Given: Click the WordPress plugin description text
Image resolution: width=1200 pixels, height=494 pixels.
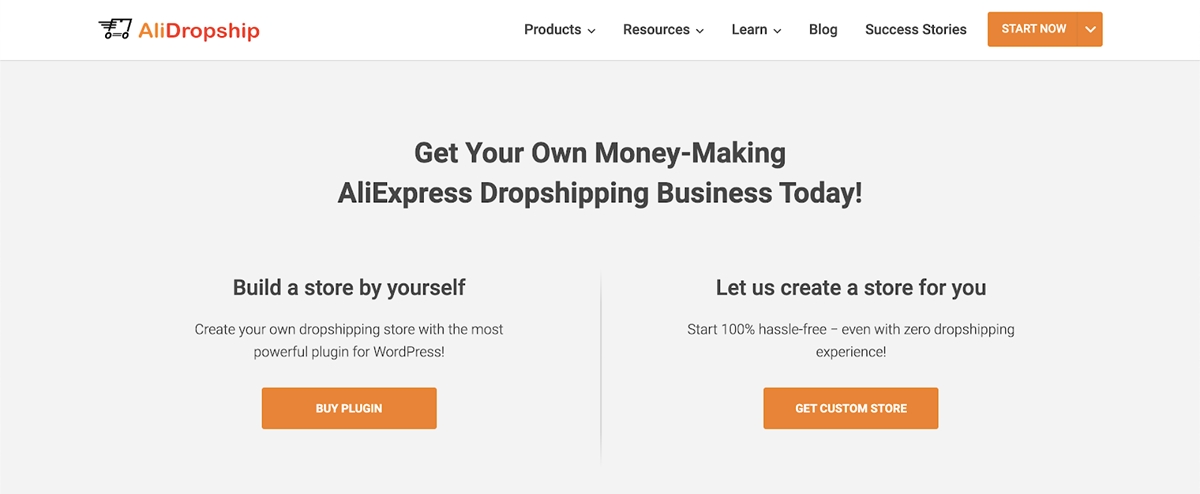Looking at the screenshot, I should click(x=349, y=340).
